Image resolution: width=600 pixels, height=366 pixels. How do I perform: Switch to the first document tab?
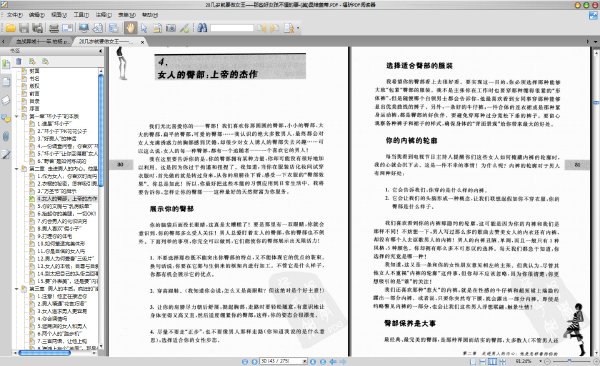point(41,41)
